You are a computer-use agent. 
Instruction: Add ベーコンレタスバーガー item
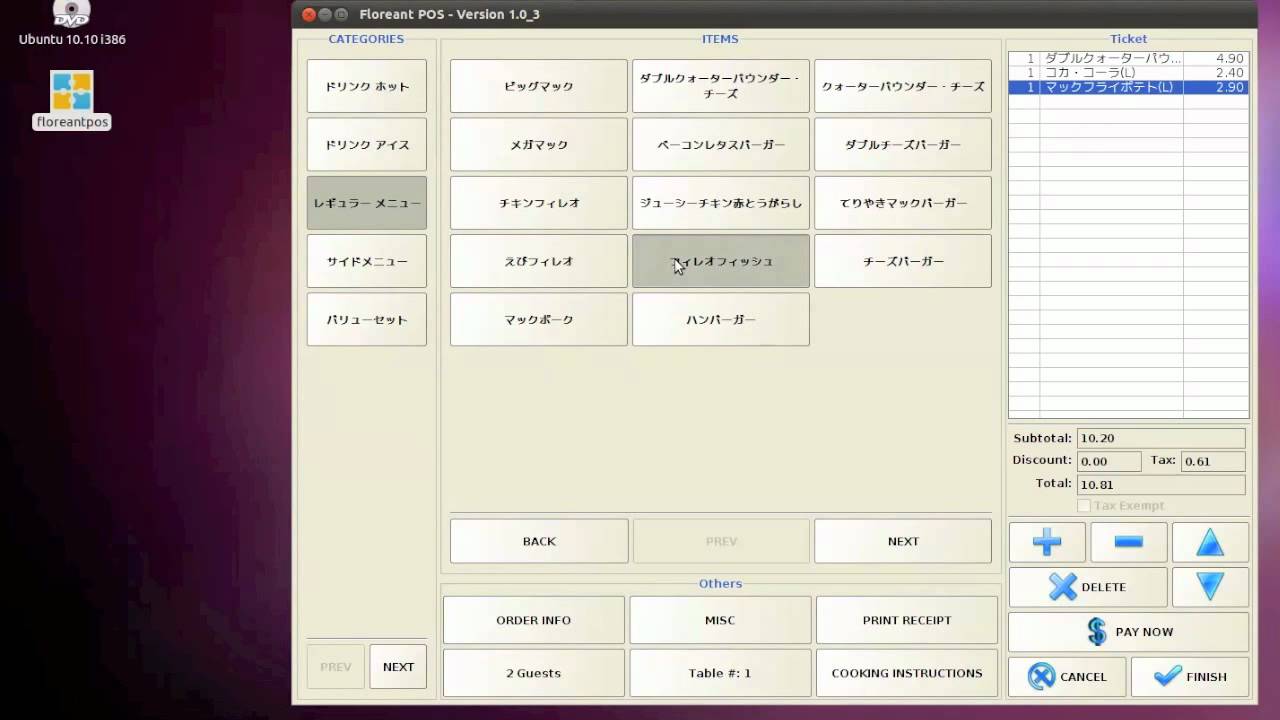721,145
